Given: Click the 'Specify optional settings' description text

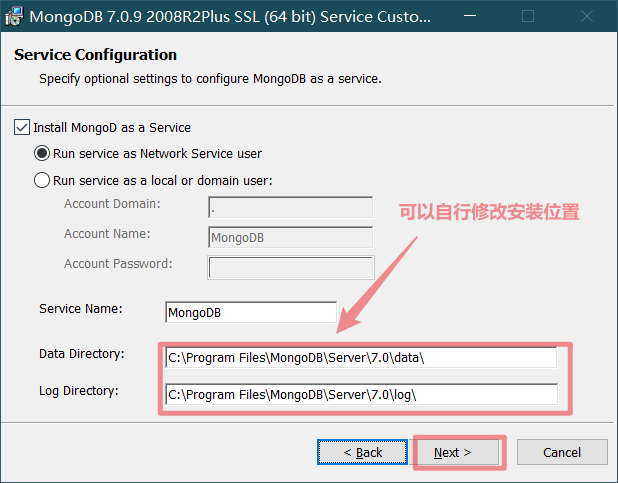Looking at the screenshot, I should (x=210, y=79).
